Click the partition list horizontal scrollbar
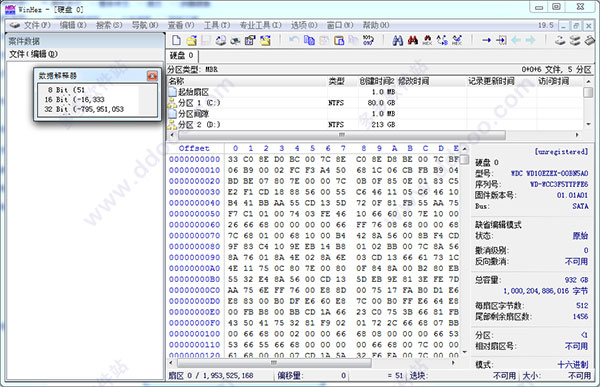The image size is (600, 387). coord(342,135)
